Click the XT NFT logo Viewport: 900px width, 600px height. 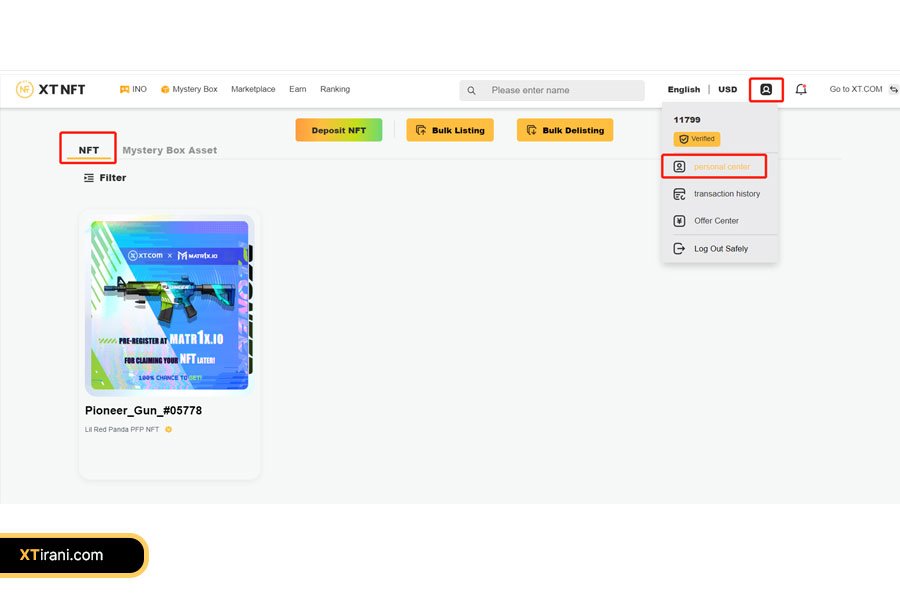tap(51, 89)
